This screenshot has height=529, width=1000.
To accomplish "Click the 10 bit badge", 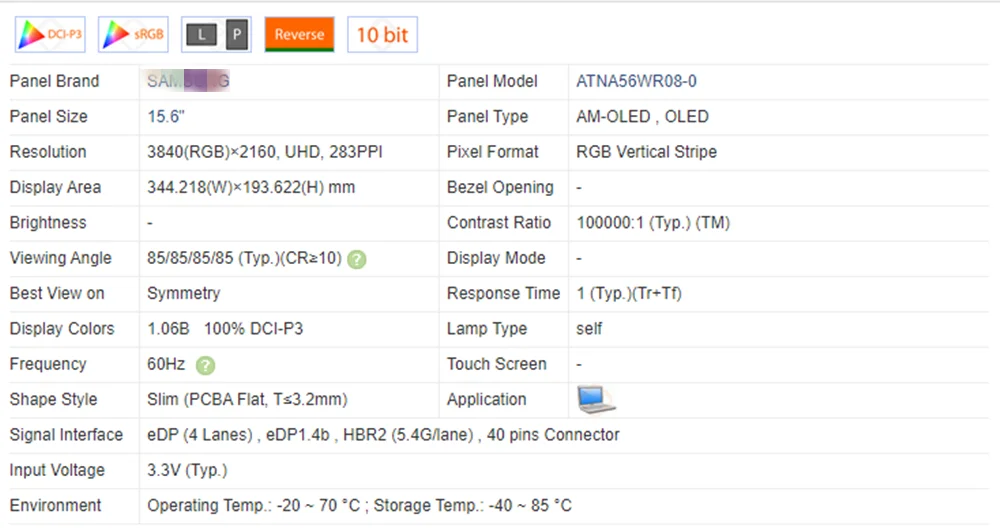I will pos(381,35).
